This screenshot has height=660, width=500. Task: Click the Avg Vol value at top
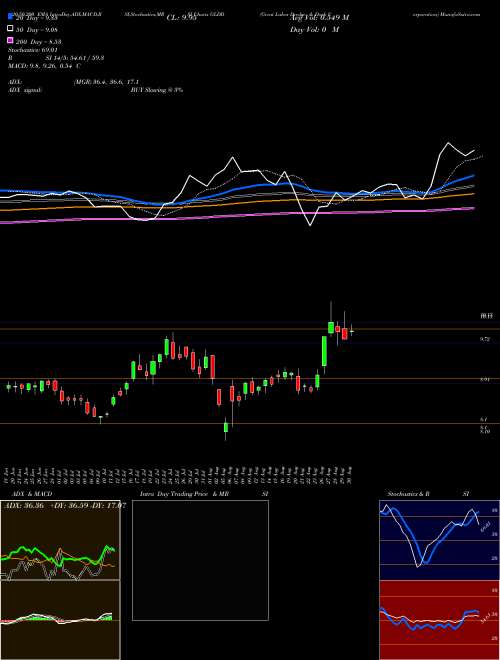point(319,18)
